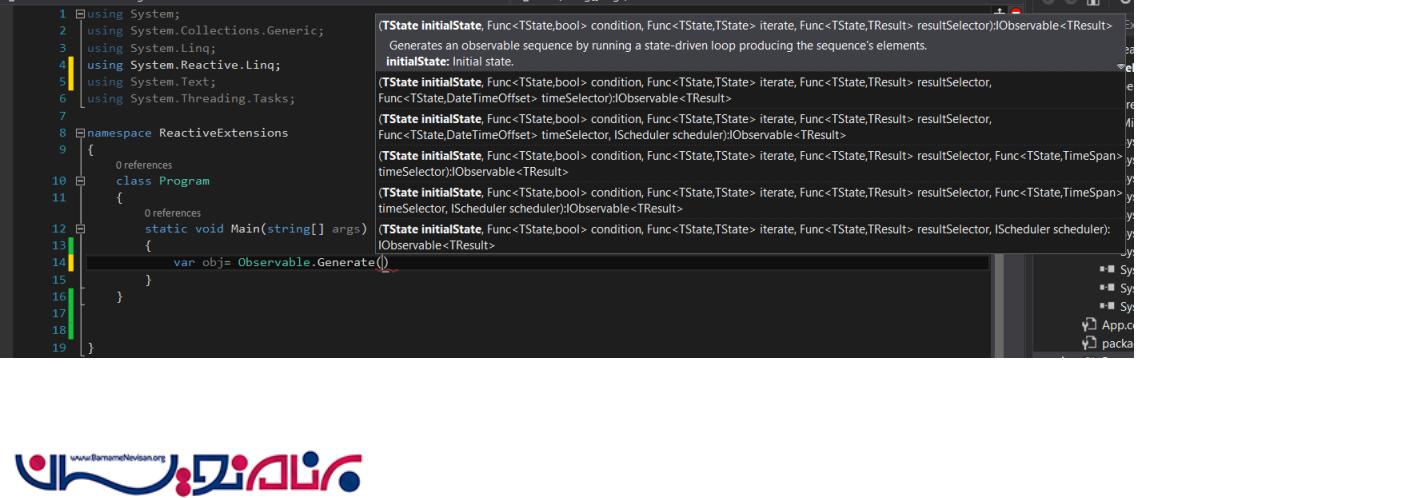Click line number 7 in the gutter

(x=62, y=116)
